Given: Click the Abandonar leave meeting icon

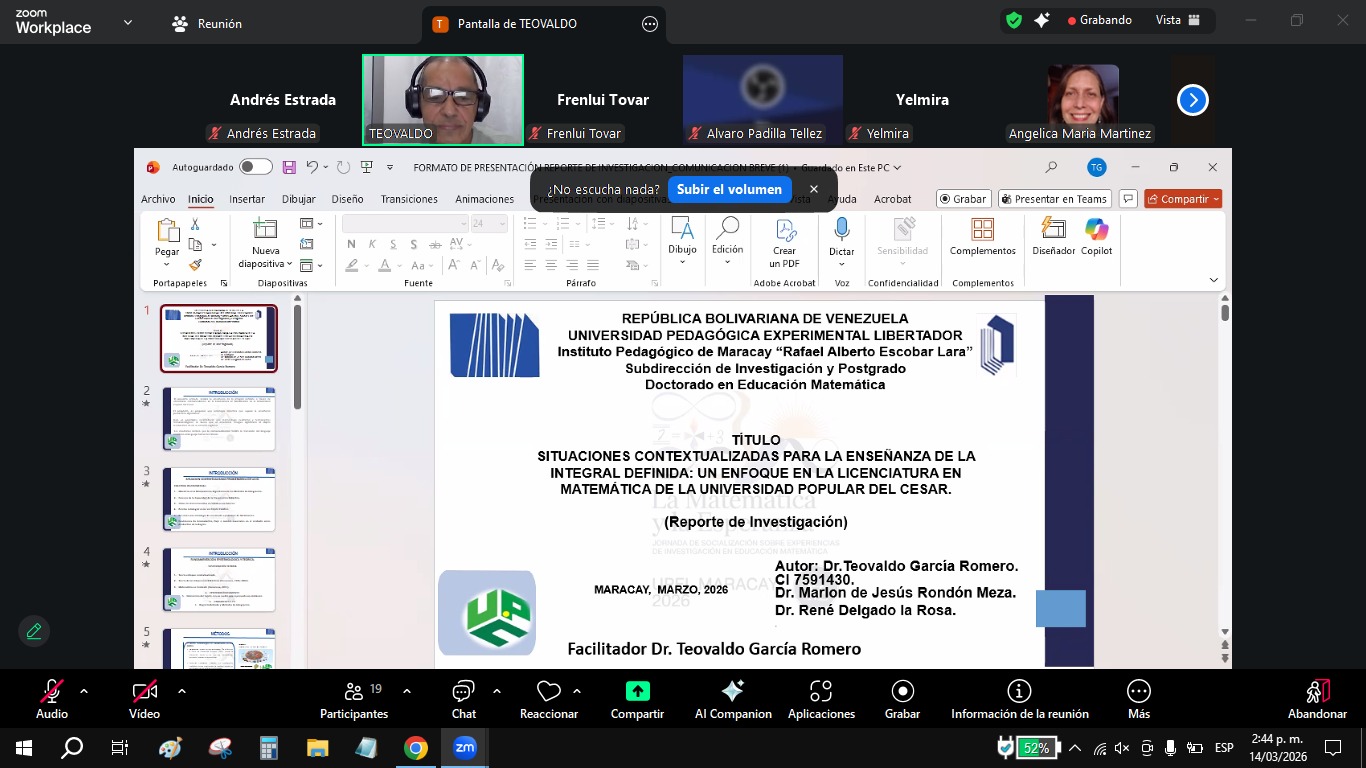Looking at the screenshot, I should coord(1317,692).
